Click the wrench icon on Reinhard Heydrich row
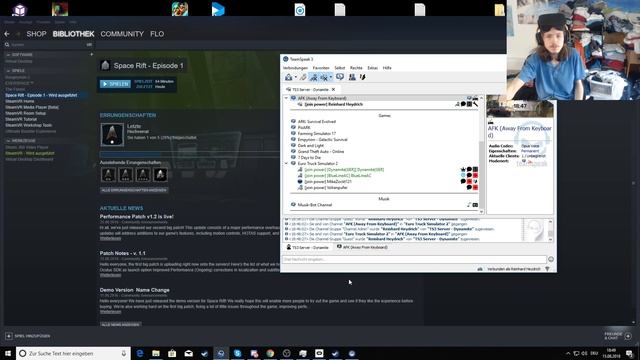Screen dimensions: 640x360 pos(476,104)
